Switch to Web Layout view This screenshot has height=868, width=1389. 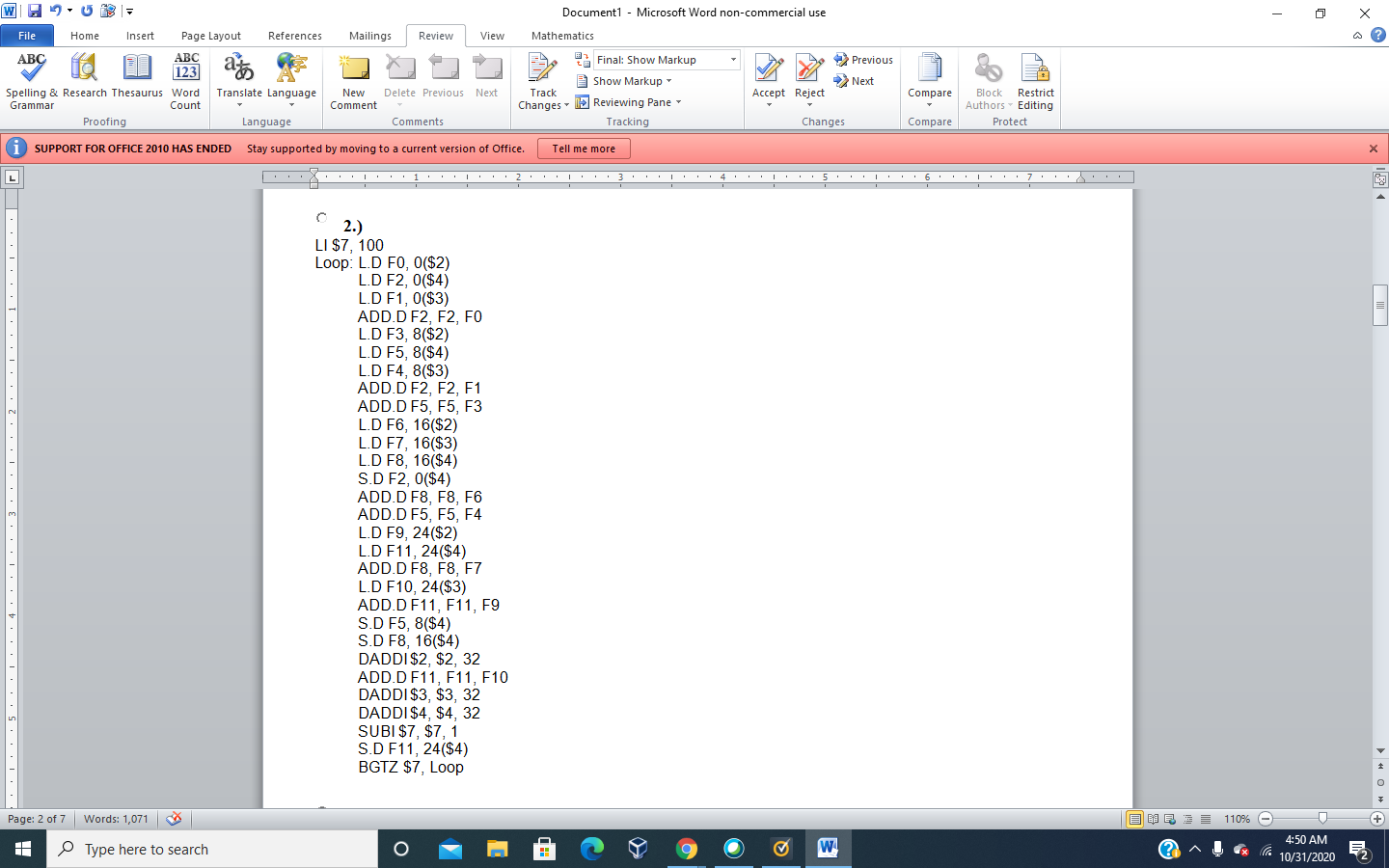coord(1170,819)
